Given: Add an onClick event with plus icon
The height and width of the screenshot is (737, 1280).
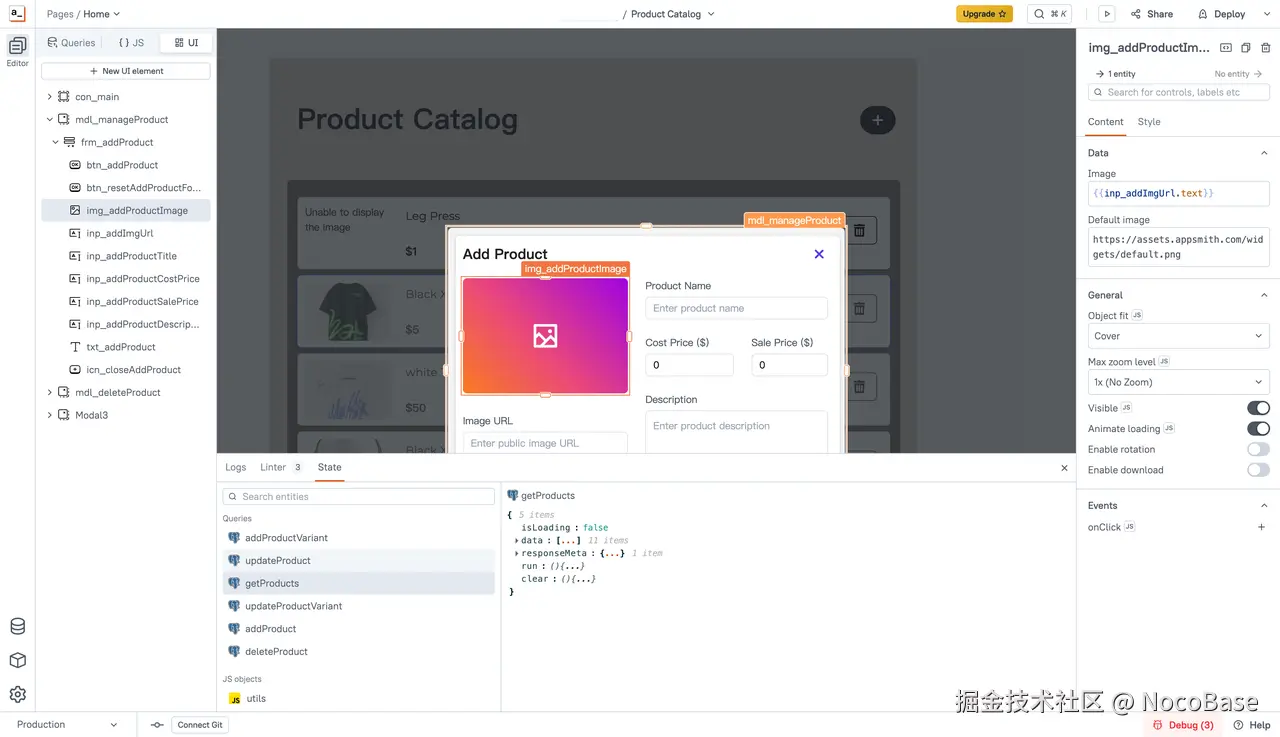Looking at the screenshot, I should coord(1261,527).
